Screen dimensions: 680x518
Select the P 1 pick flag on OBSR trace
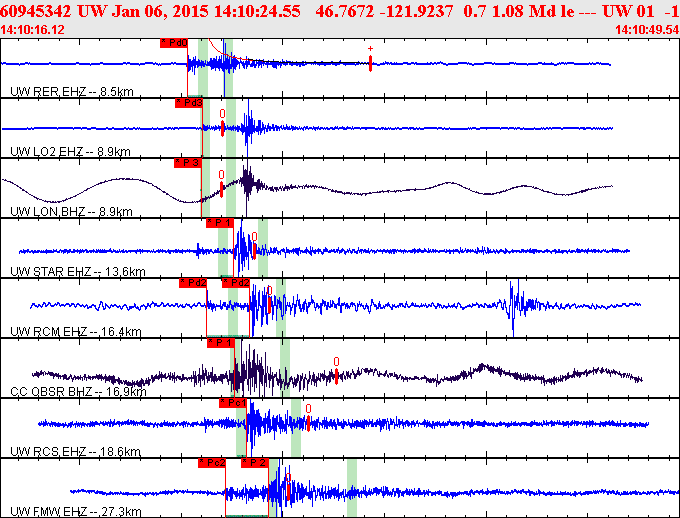click(x=221, y=343)
